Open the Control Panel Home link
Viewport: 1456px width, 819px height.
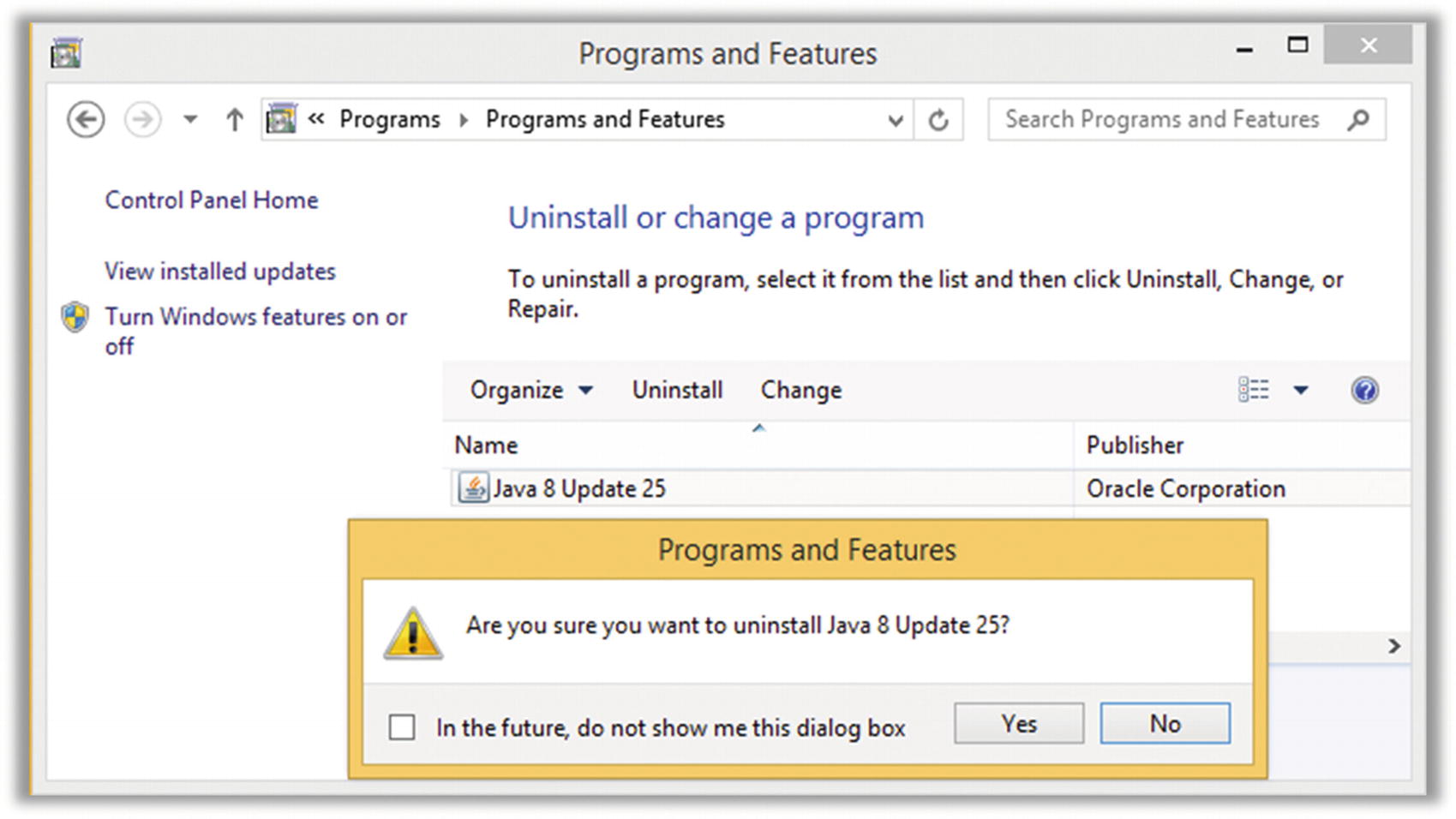coord(212,200)
